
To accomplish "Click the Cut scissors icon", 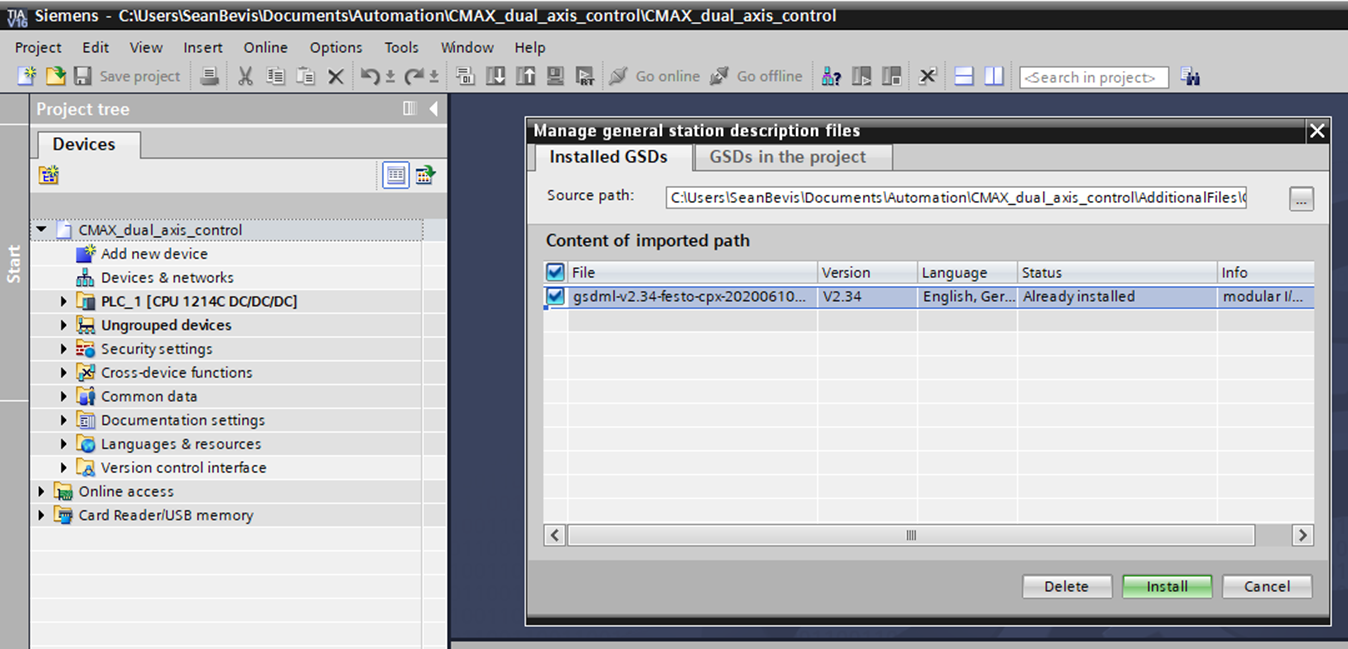I will [x=245, y=76].
